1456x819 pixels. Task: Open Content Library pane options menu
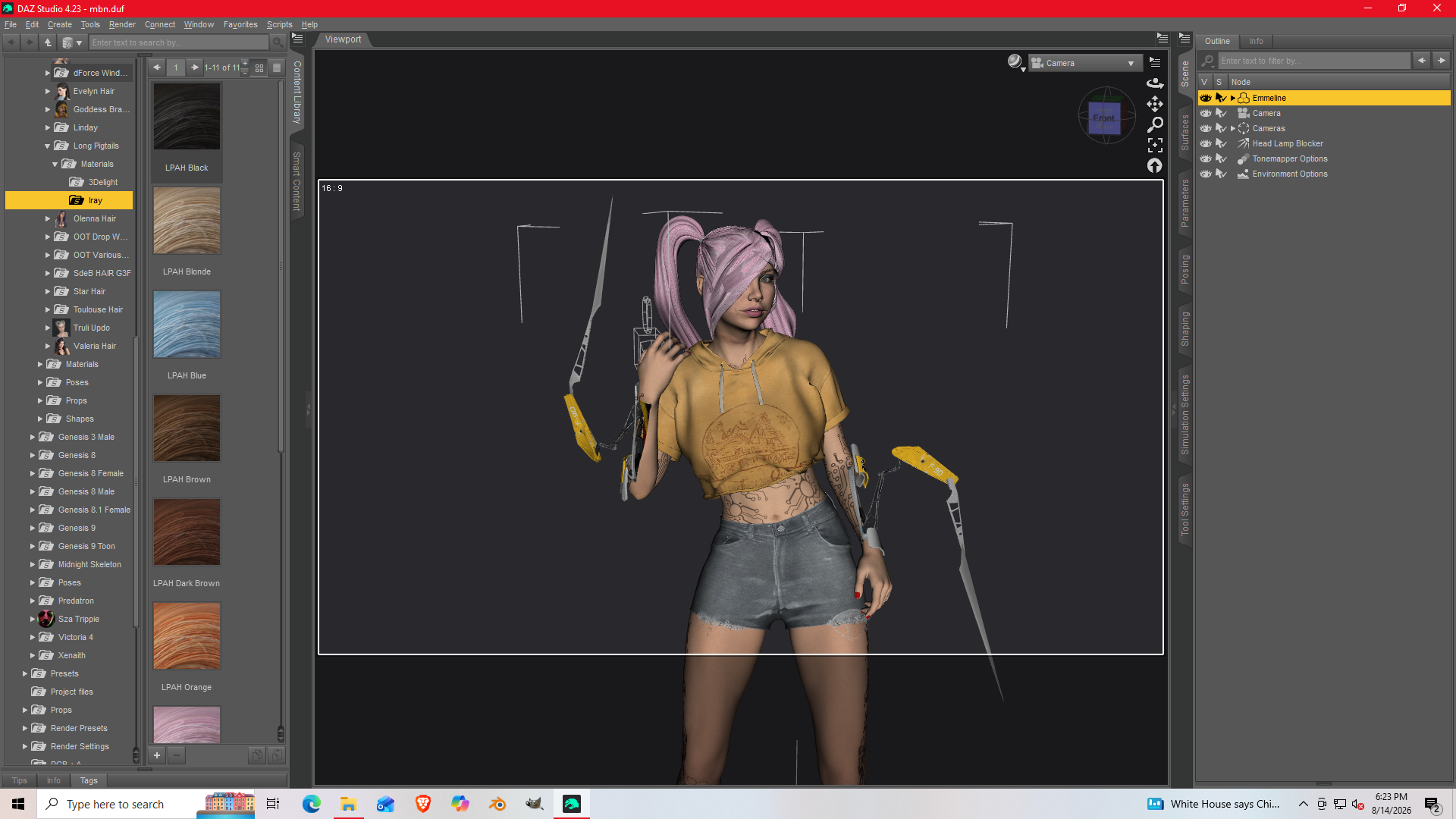(x=297, y=39)
